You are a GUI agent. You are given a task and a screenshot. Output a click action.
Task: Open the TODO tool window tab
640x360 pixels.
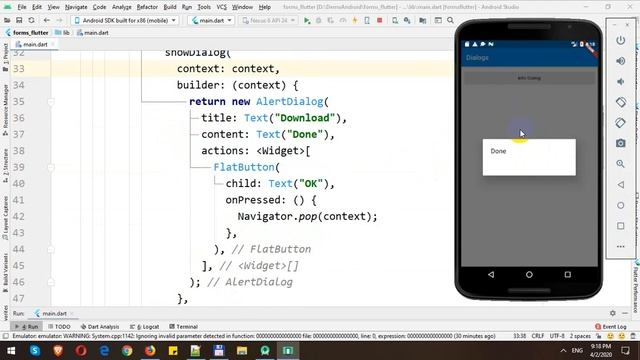pyautogui.click(x=60, y=327)
